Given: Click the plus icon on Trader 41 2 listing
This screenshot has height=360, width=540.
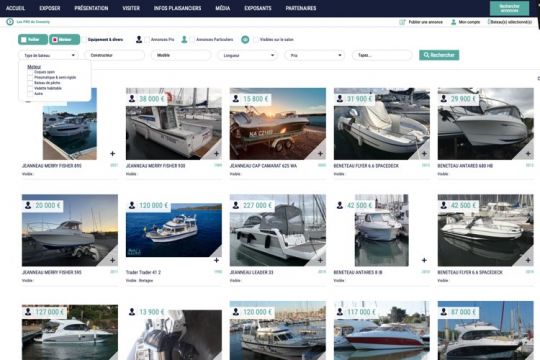Looking at the screenshot, I should coord(216,260).
